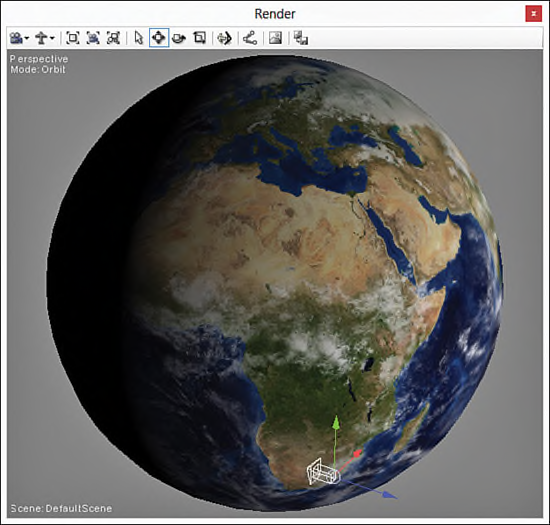
Task: Click the node graph share-like icon
Action: [250, 38]
